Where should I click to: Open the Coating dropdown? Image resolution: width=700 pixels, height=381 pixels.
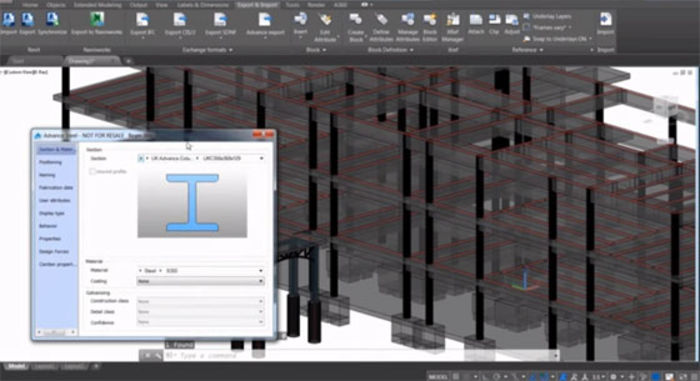pos(200,281)
